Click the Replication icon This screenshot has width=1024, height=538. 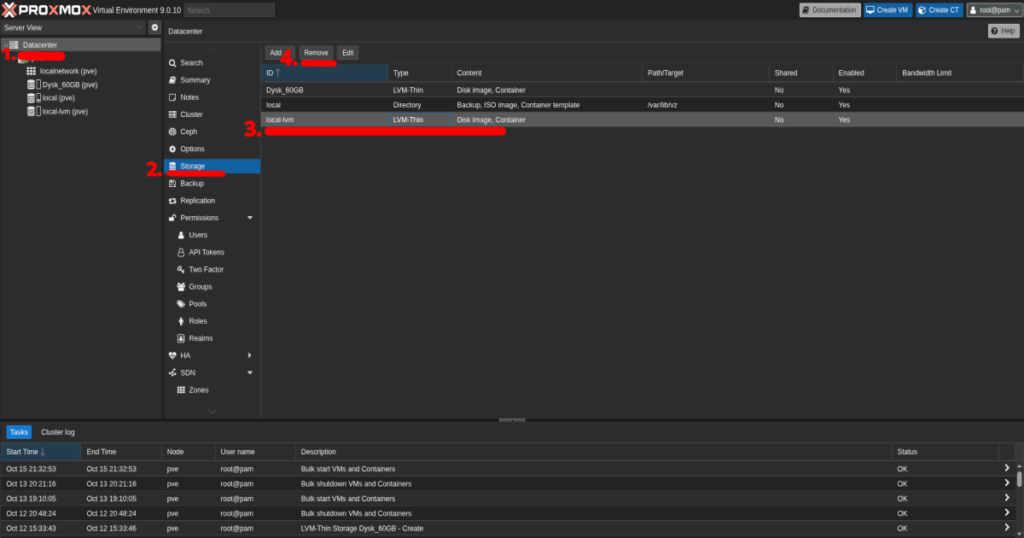click(172, 200)
